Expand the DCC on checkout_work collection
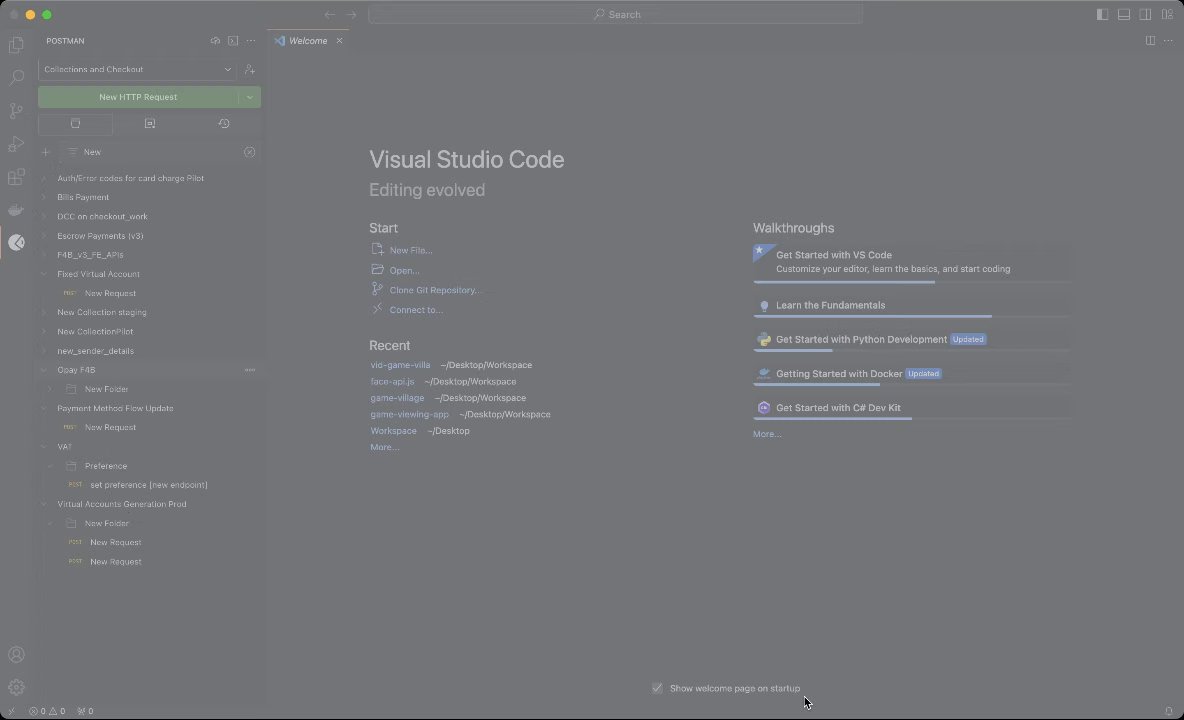The height and width of the screenshot is (720, 1184). pyautogui.click(x=44, y=217)
